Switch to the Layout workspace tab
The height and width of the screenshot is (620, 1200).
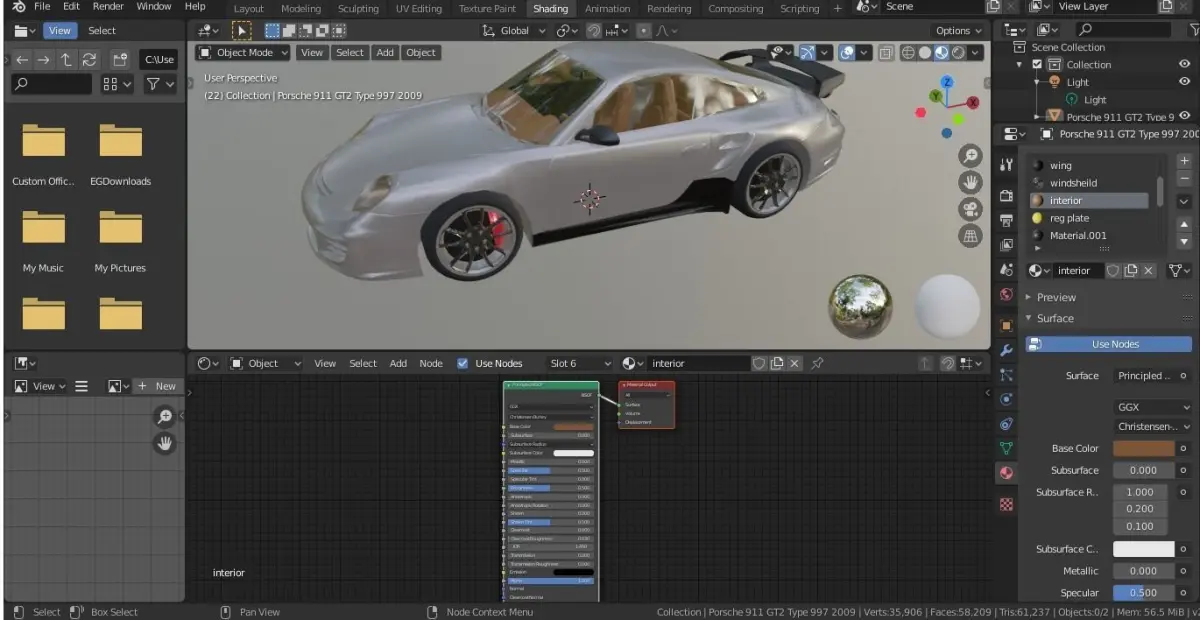coord(248,9)
